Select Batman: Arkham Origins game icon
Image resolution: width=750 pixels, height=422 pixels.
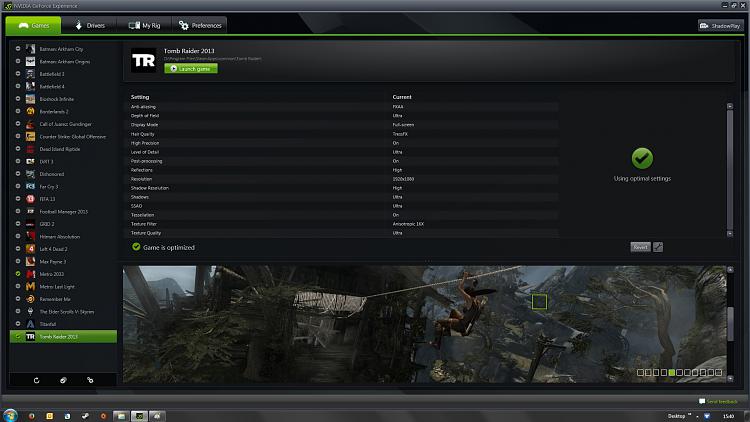click(x=30, y=61)
